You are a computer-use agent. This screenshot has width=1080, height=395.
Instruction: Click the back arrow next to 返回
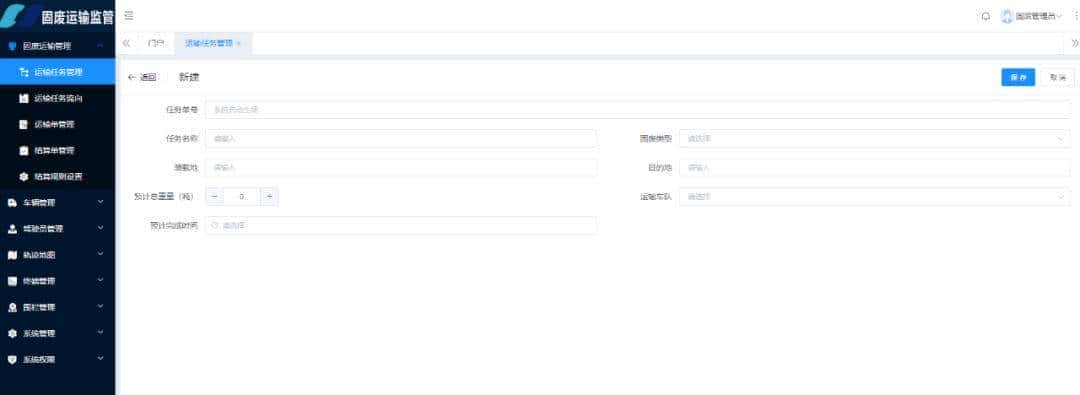click(132, 77)
